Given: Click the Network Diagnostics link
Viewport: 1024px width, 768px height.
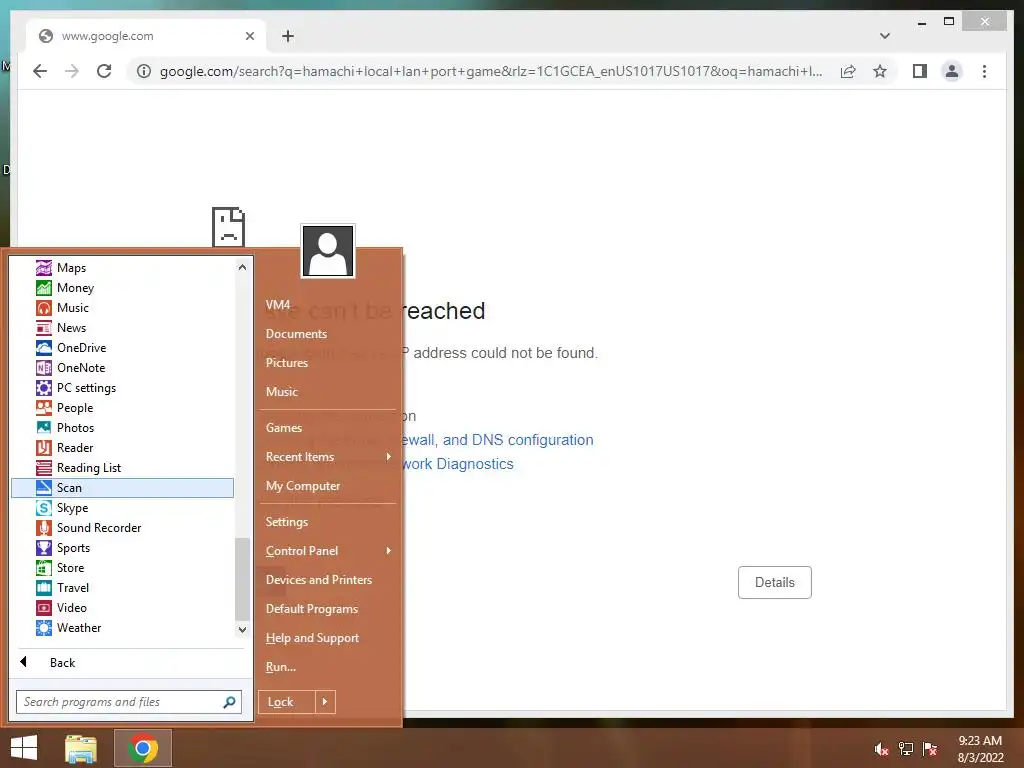Looking at the screenshot, I should click(458, 464).
